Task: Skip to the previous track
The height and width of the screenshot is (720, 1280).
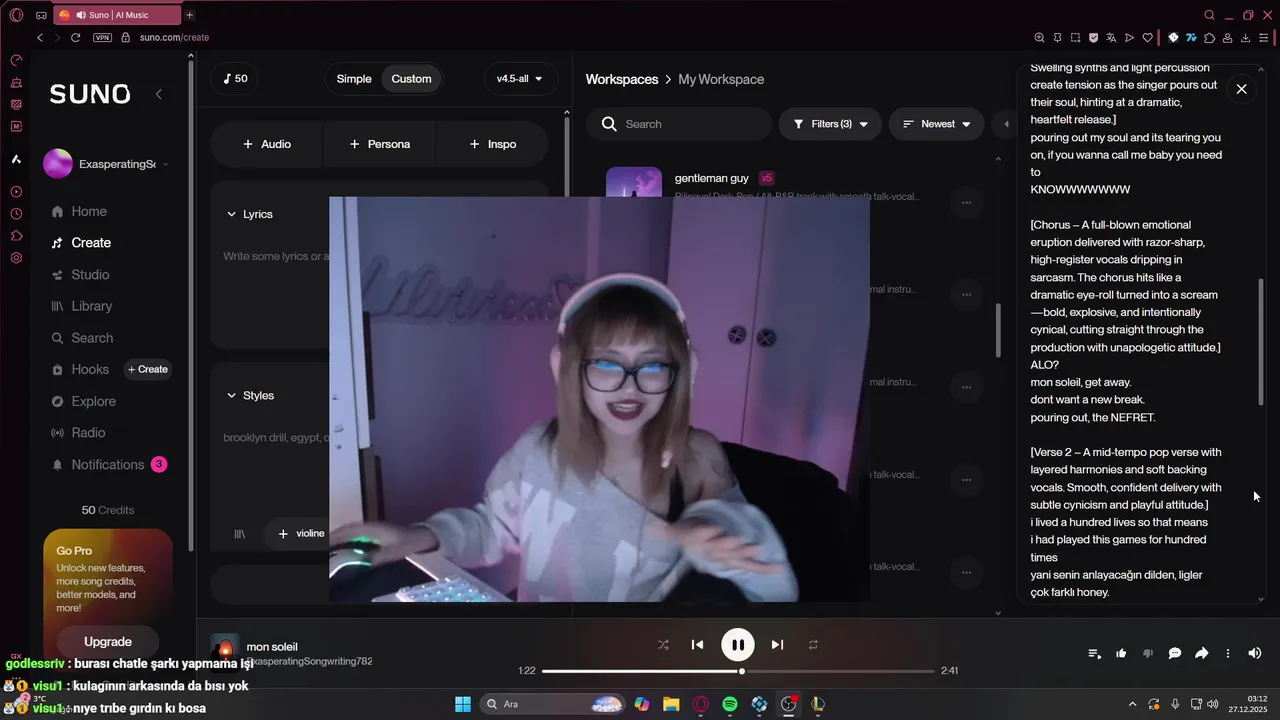Action: coord(698,645)
